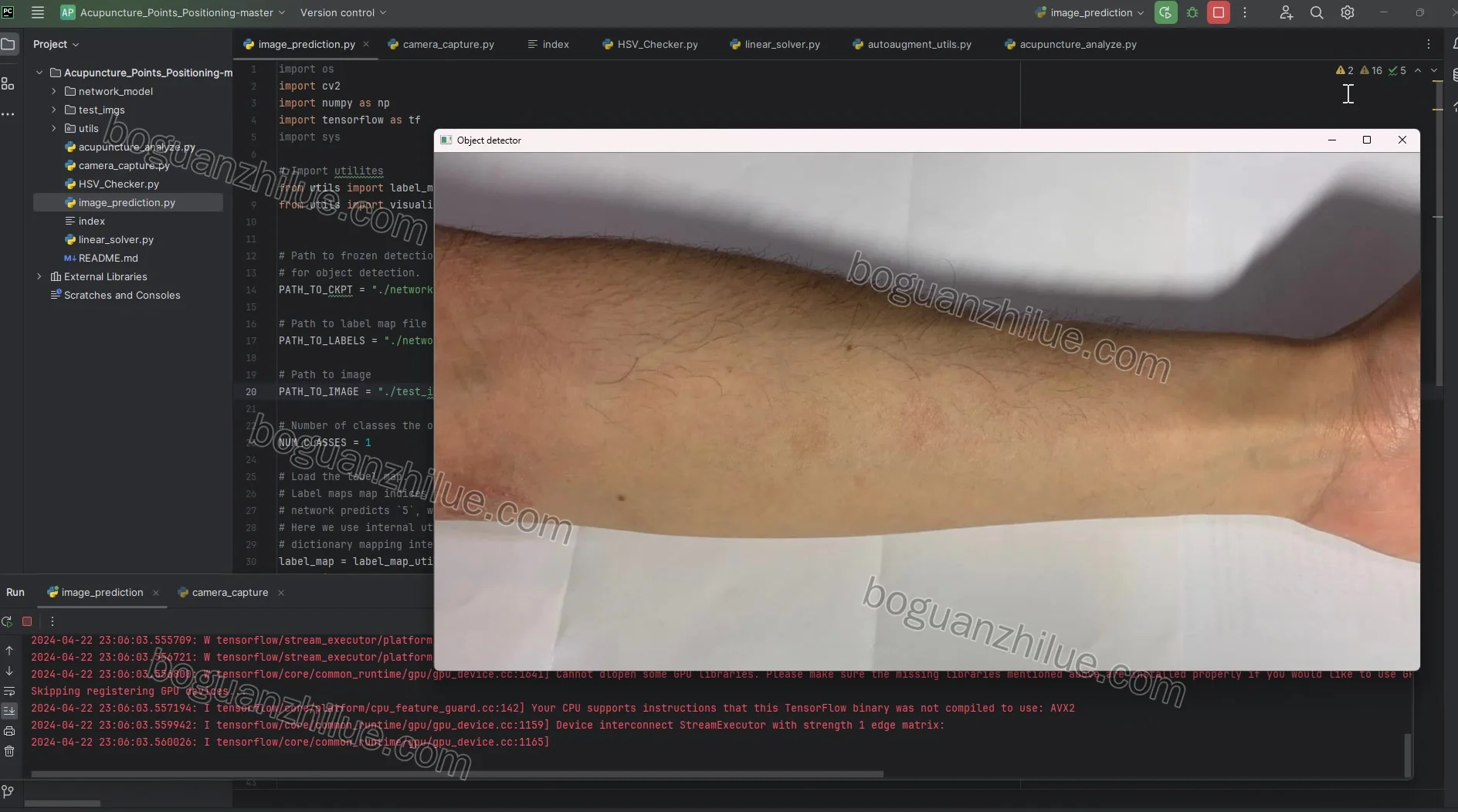Expand test_imgs folder
Screen dimensions: 1458x812
[x=53, y=110]
